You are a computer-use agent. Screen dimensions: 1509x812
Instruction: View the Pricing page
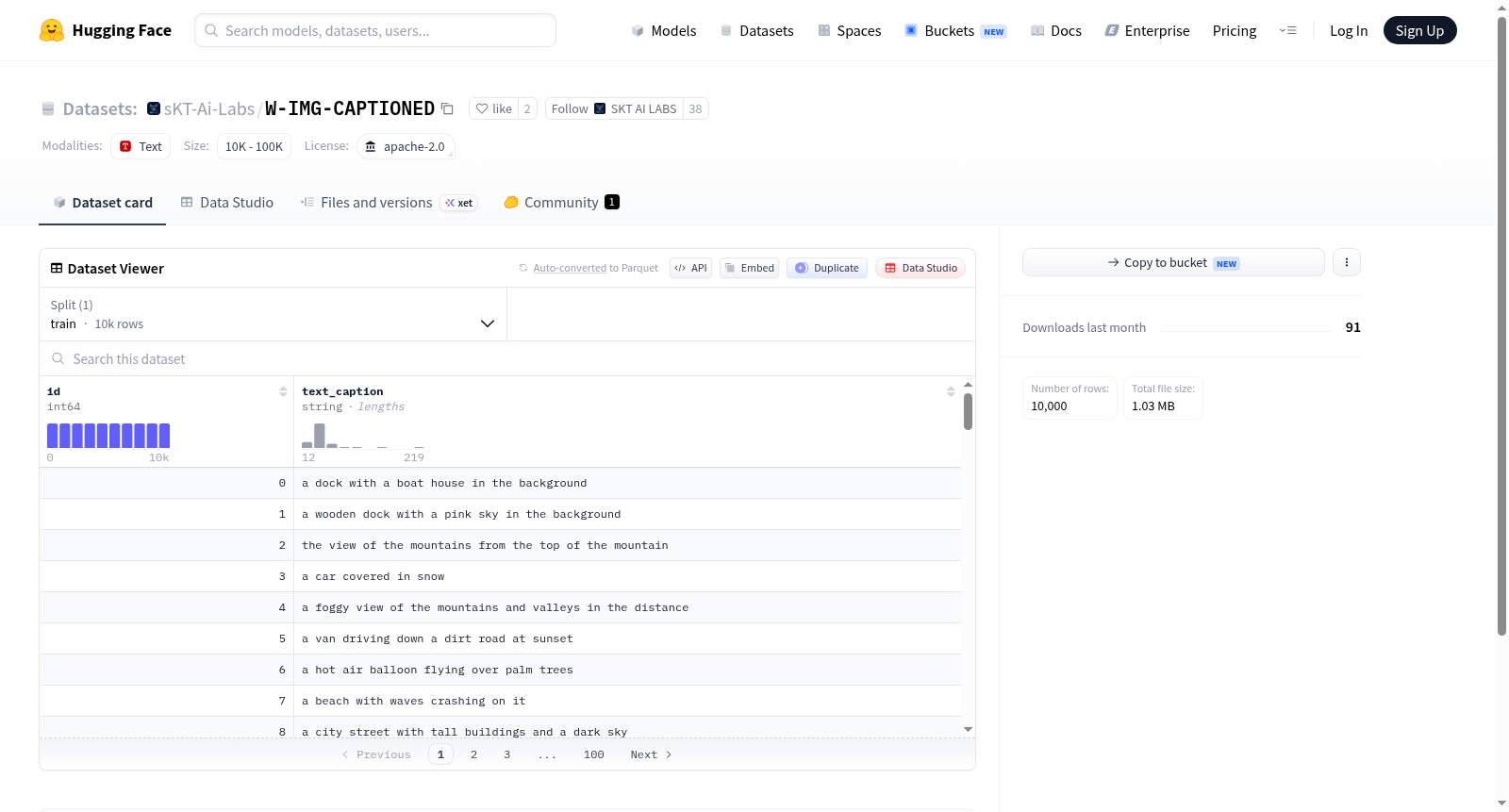pyautogui.click(x=1235, y=31)
